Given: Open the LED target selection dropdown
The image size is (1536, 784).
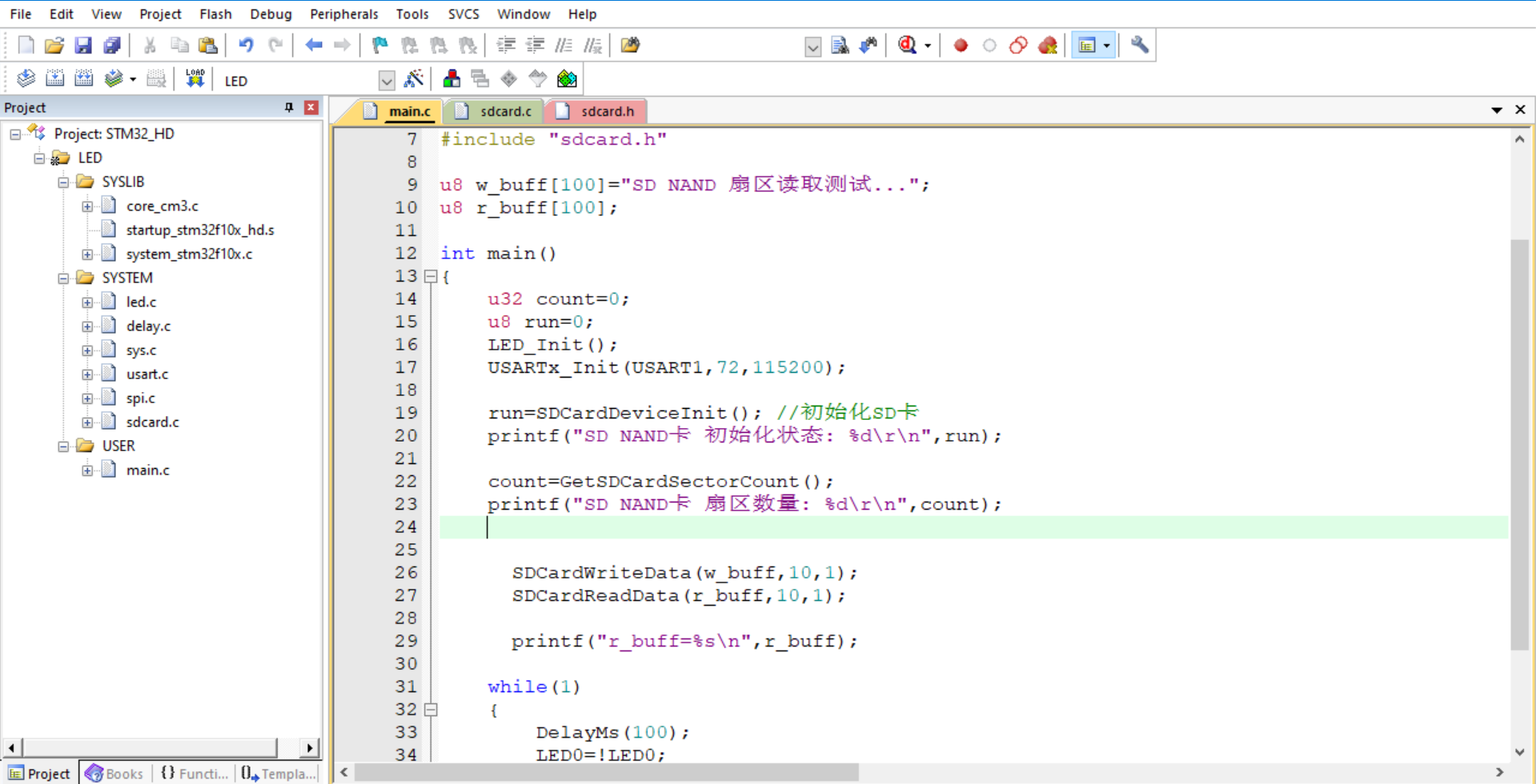Looking at the screenshot, I should (387, 80).
